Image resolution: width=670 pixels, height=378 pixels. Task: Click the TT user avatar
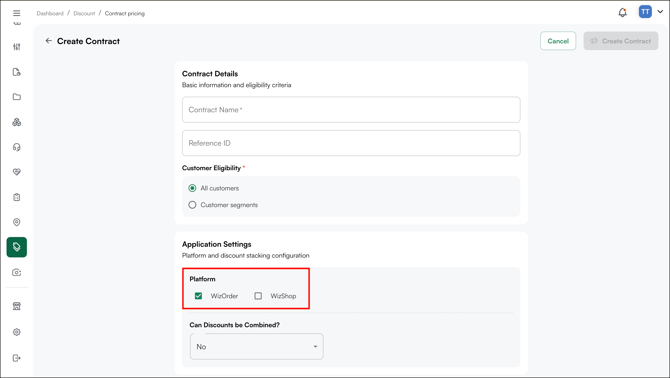(645, 12)
